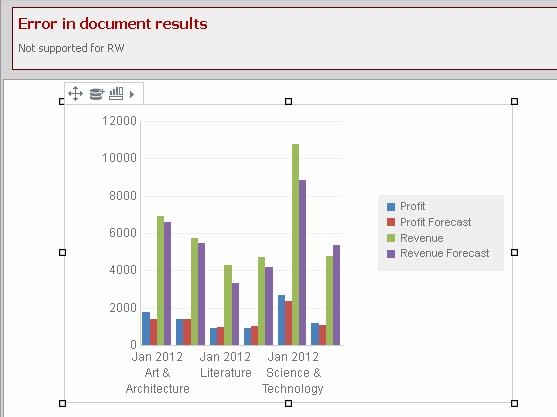Screen dimensions: 557x417
Task: Click the 6000 y-axis value
Action: pyautogui.click(x=123, y=233)
